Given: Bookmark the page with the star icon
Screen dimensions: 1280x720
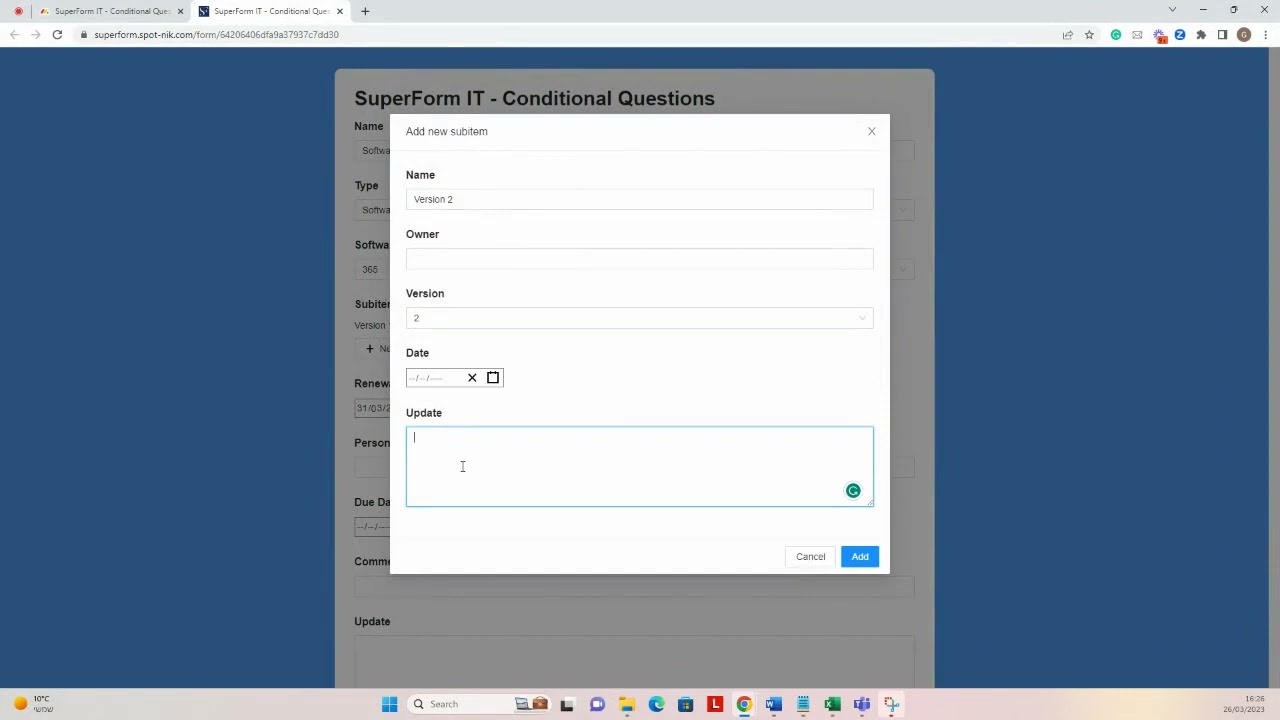Looking at the screenshot, I should tap(1090, 34).
